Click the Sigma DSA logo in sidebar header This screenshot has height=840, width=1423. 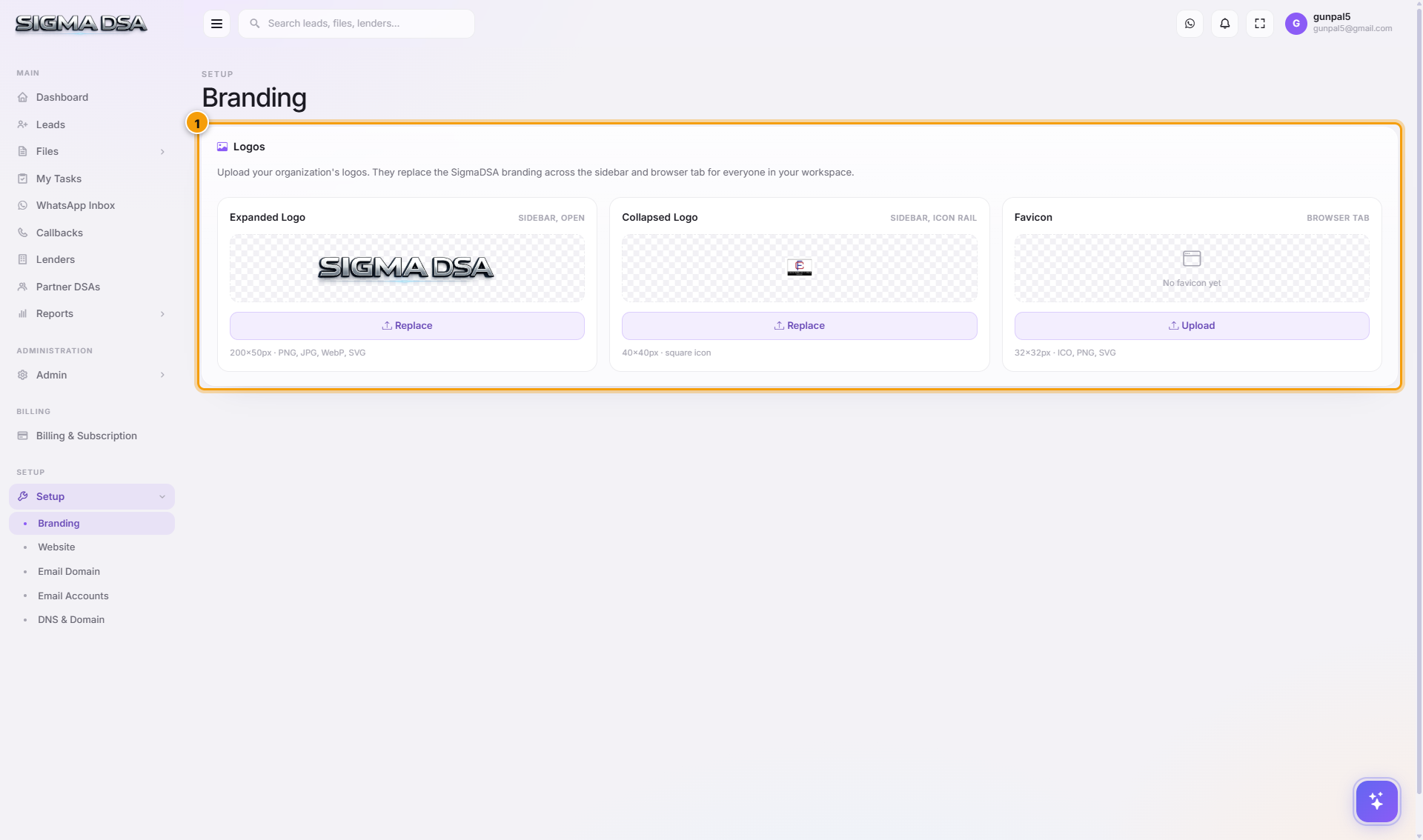pos(81,24)
